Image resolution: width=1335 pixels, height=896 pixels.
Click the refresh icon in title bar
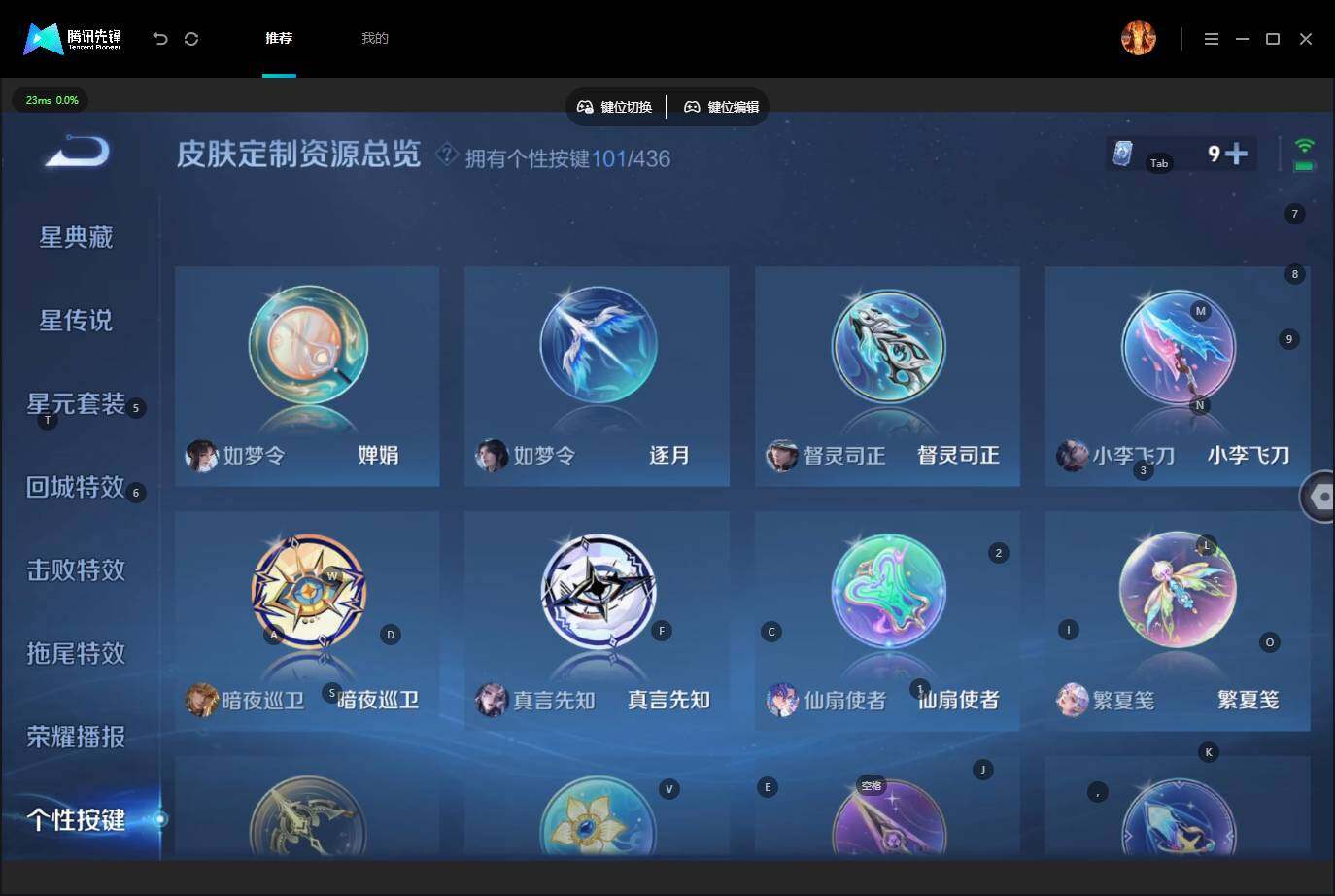coord(191,39)
